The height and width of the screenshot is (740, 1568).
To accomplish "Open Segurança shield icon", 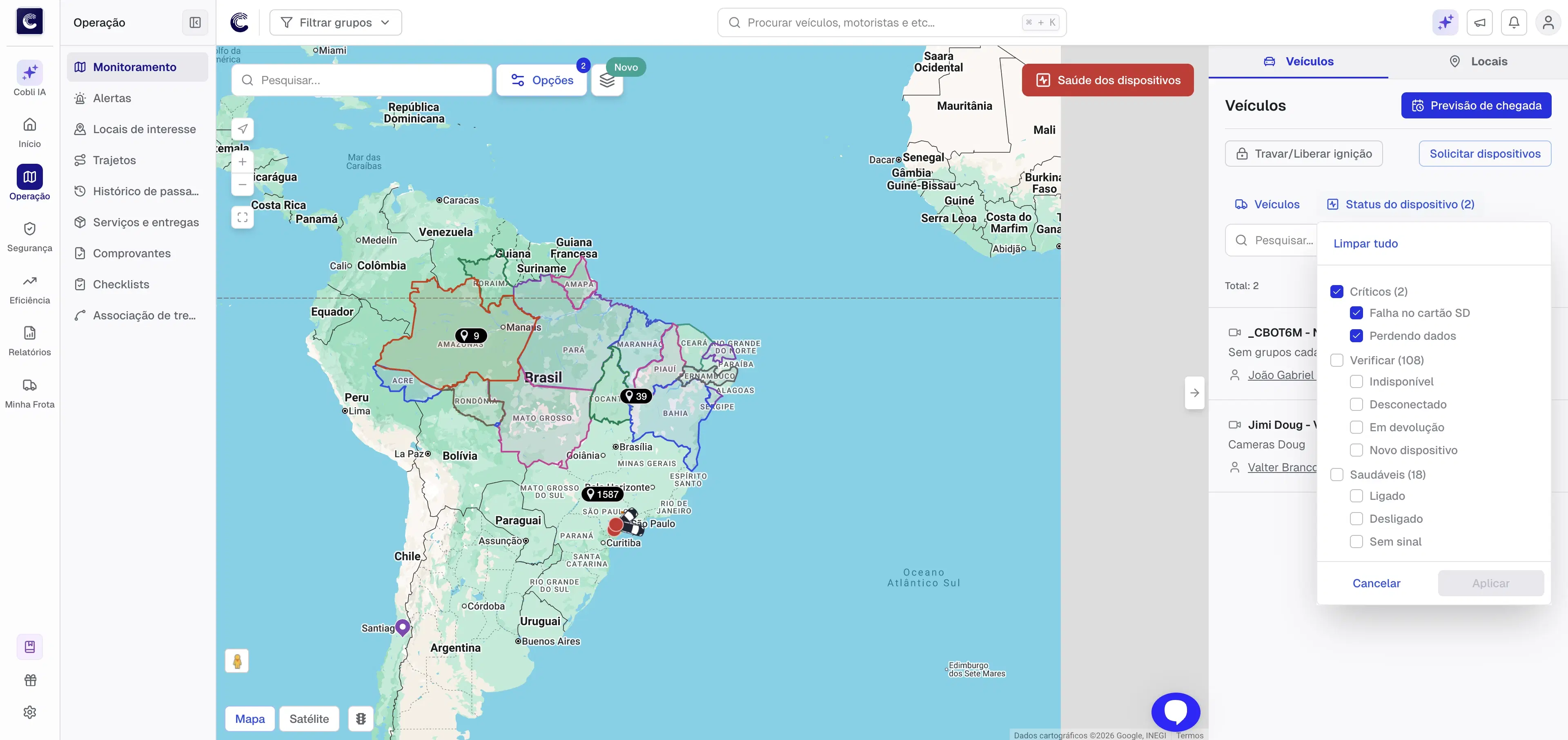I will [29, 229].
